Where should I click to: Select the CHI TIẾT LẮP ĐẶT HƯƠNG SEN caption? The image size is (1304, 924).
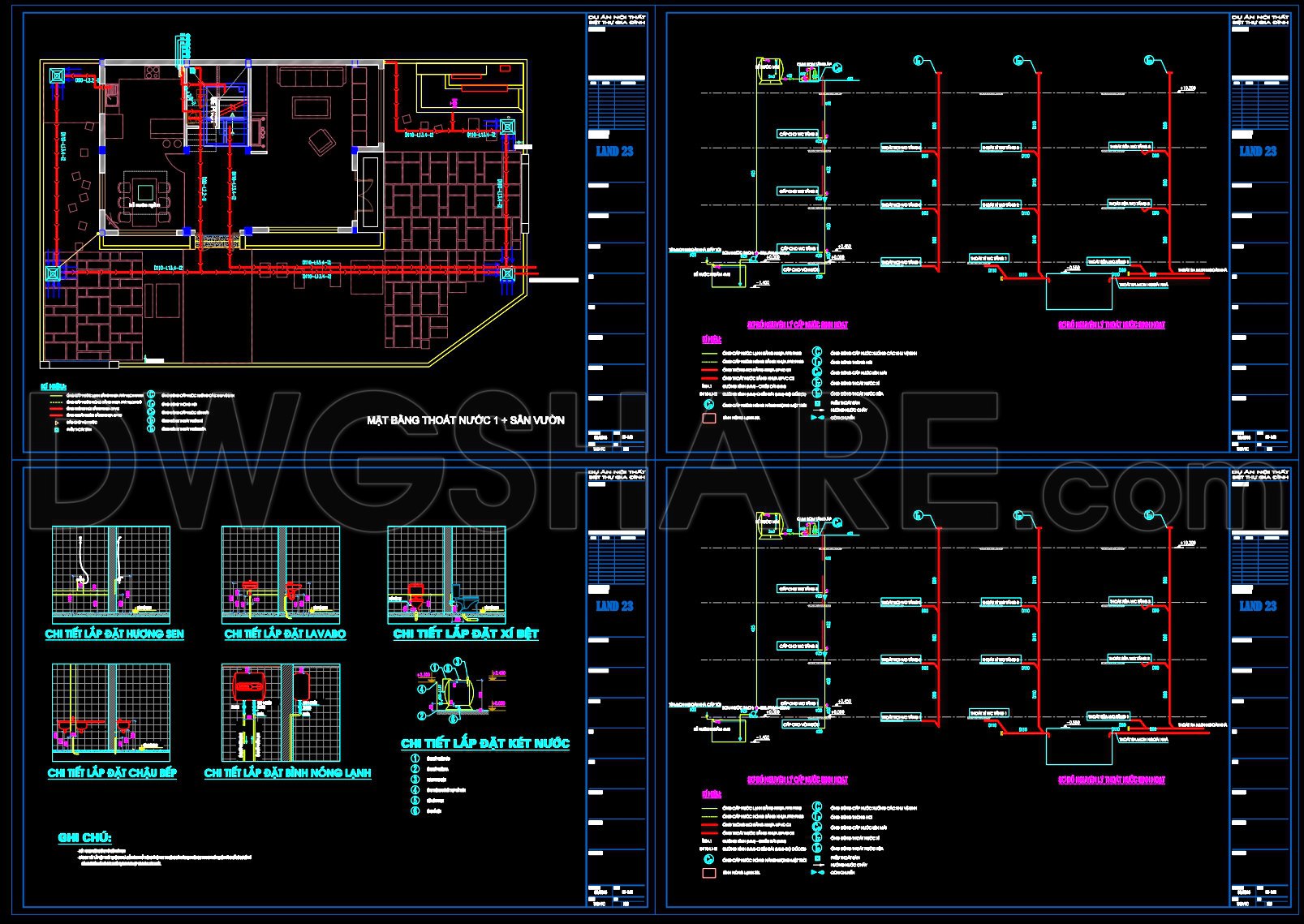coord(114,634)
